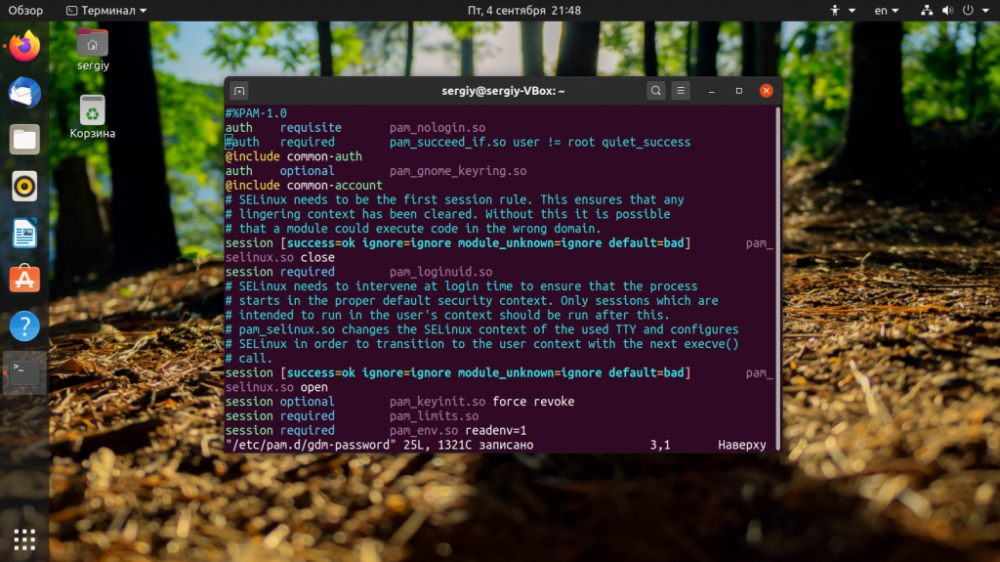Expand the system menu arrow
Image resolution: width=1000 pixels, height=562 pixels.
point(985,10)
